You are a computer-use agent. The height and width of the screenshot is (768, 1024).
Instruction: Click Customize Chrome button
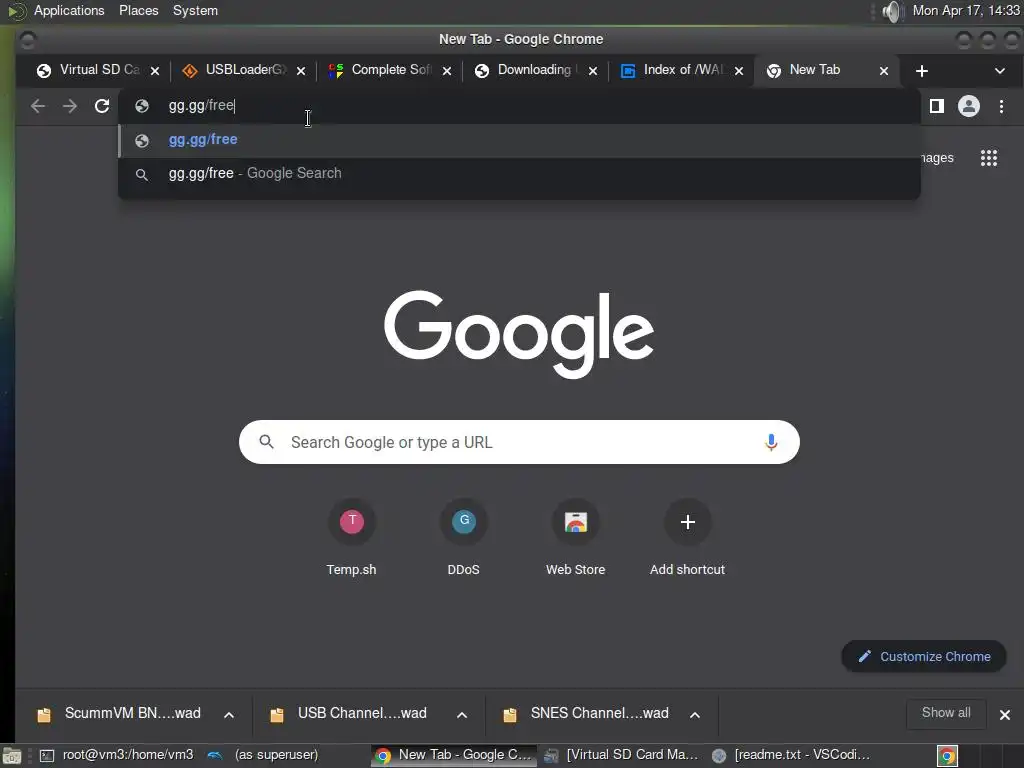tap(923, 656)
